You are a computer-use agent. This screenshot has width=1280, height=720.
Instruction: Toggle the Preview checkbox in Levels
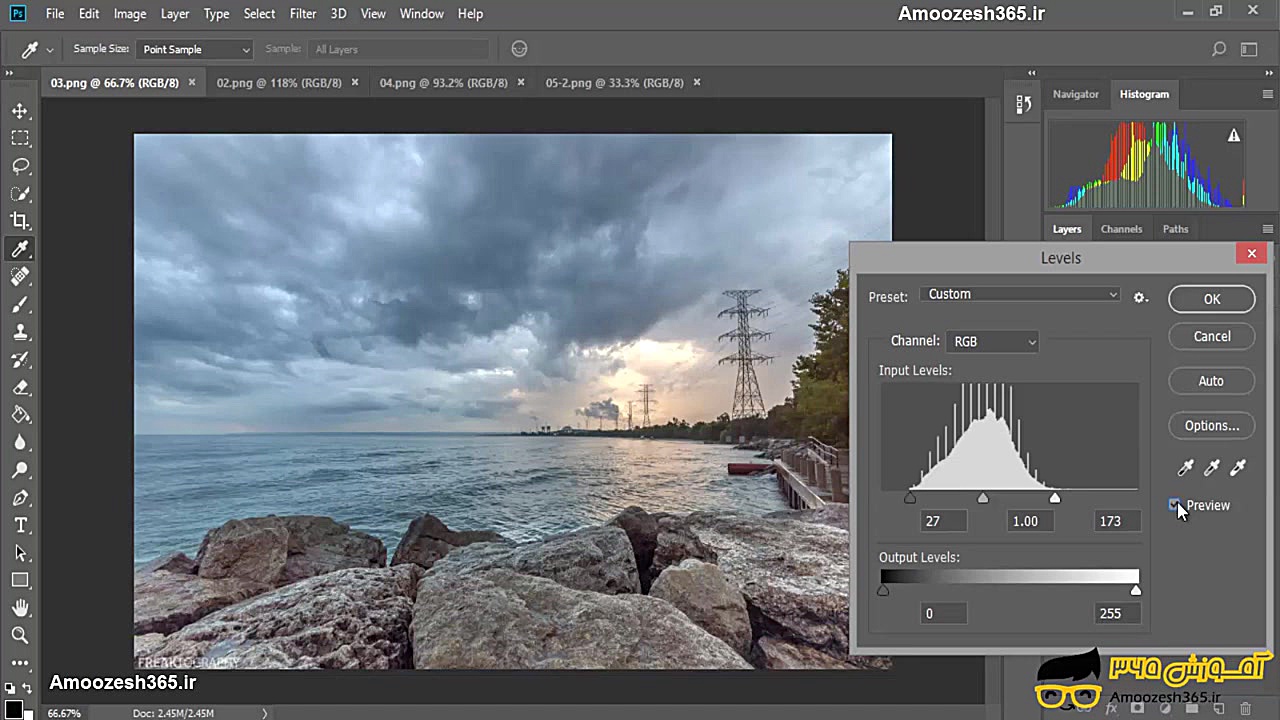click(1176, 506)
